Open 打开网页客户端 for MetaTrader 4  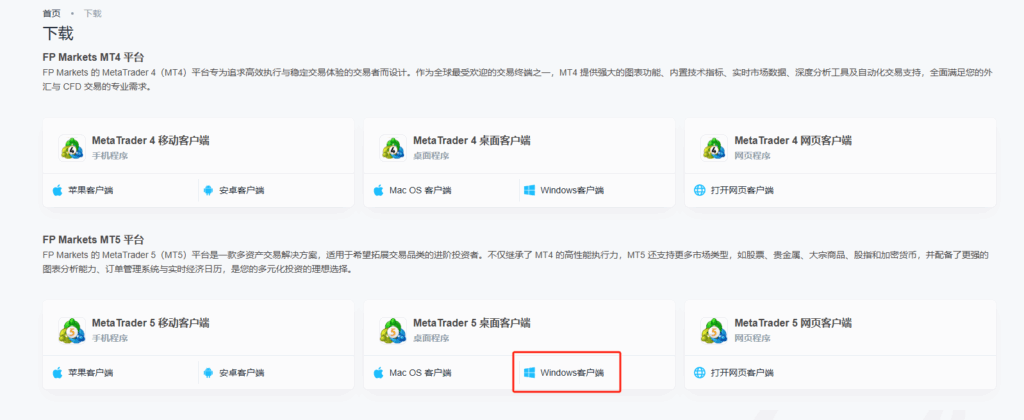740,190
